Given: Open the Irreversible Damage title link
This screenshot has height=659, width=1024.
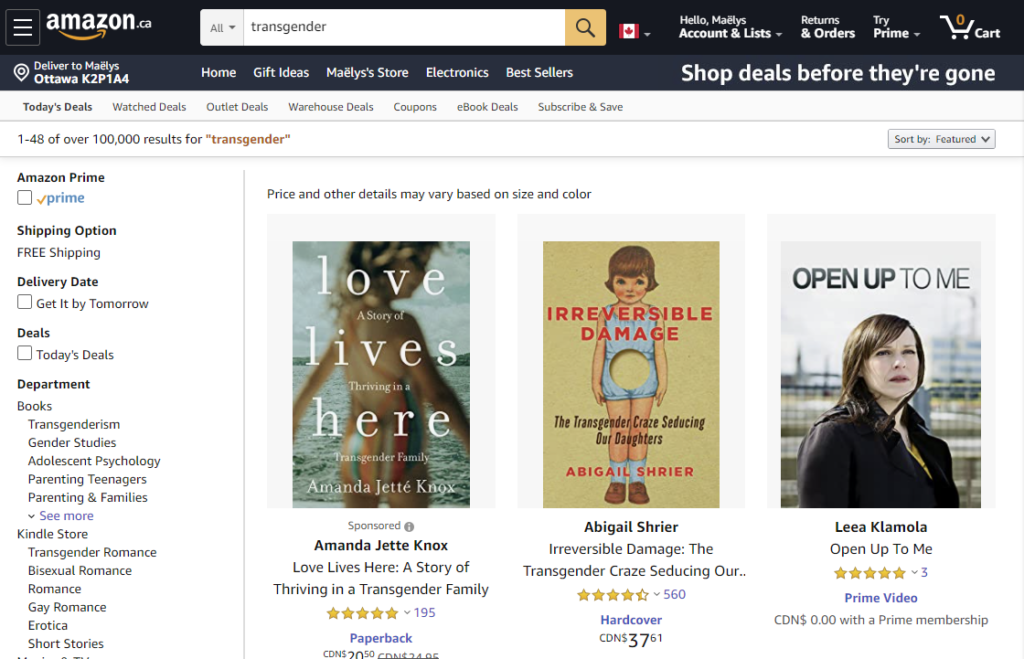Looking at the screenshot, I should (x=633, y=560).
